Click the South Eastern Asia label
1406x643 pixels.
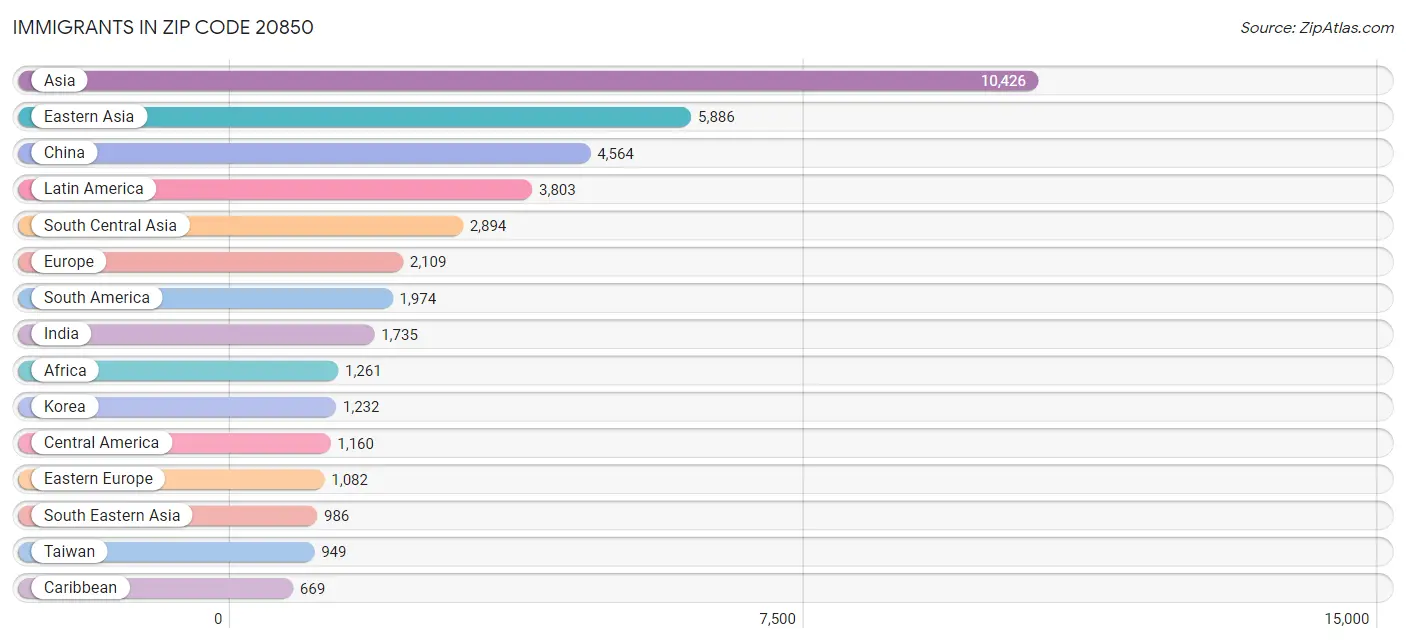click(112, 515)
